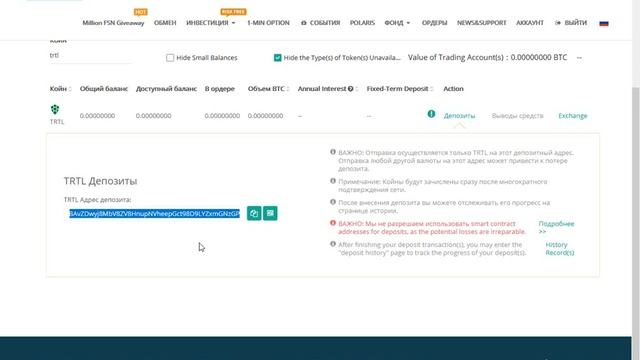Click the coin search field containing trtl
Viewport: 640px width, 360px height.
click(90, 56)
